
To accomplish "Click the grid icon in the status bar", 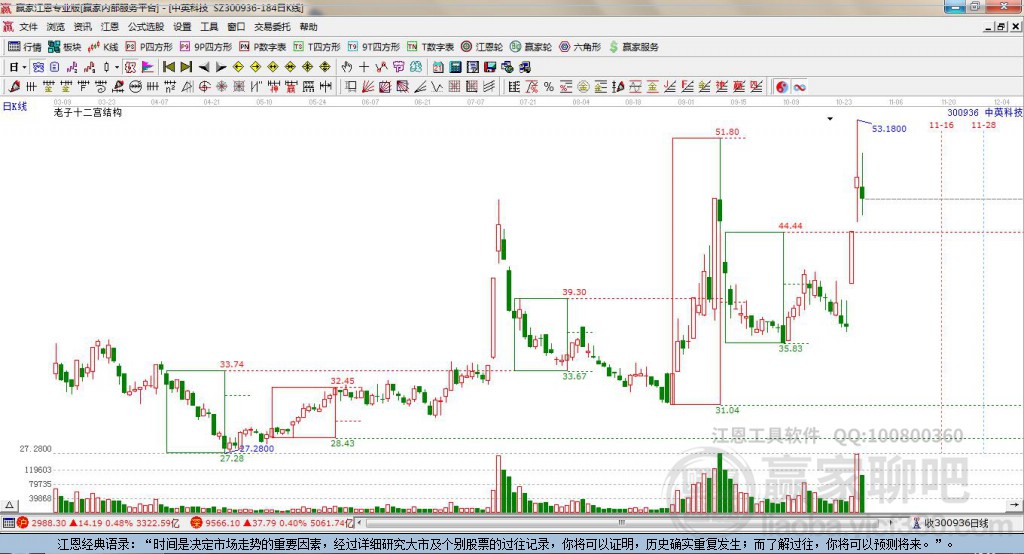I will (x=8, y=523).
